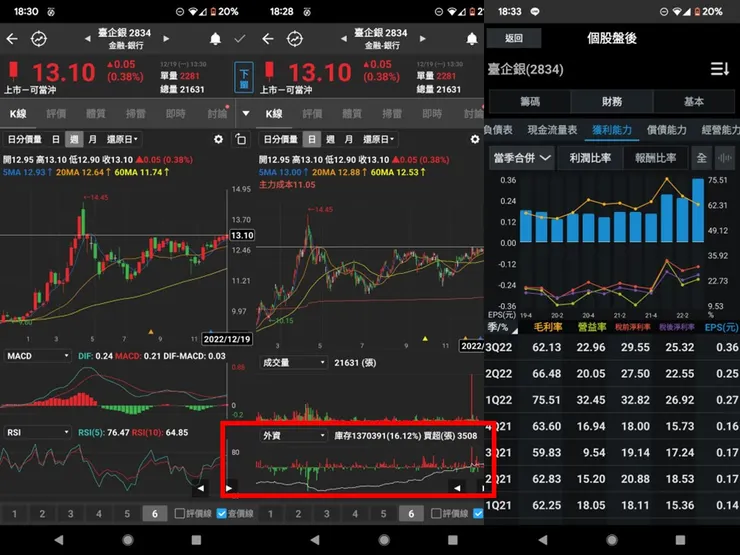The width and height of the screenshot is (740, 555).
Task: Tap Android back button on right screen
Action: (x=543, y=539)
